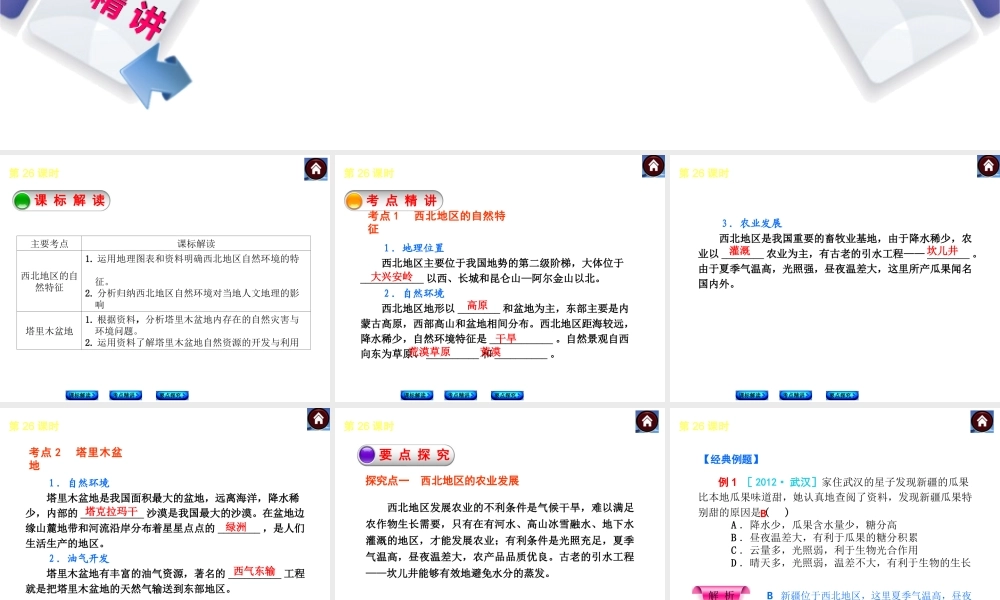The image size is (1000, 600).
Task: Click subheading 1. 地理位置
Action: pos(413,248)
